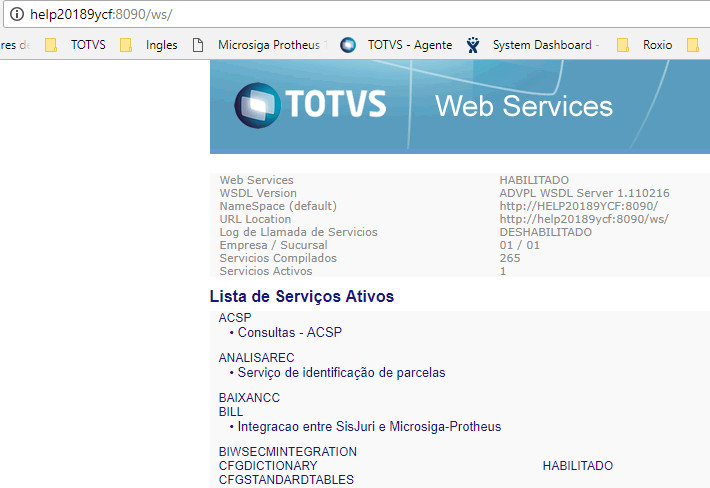The width and height of the screenshot is (710, 488).
Task: Open the BIWSECMINTEGRATION service link
Action: [x=288, y=451]
